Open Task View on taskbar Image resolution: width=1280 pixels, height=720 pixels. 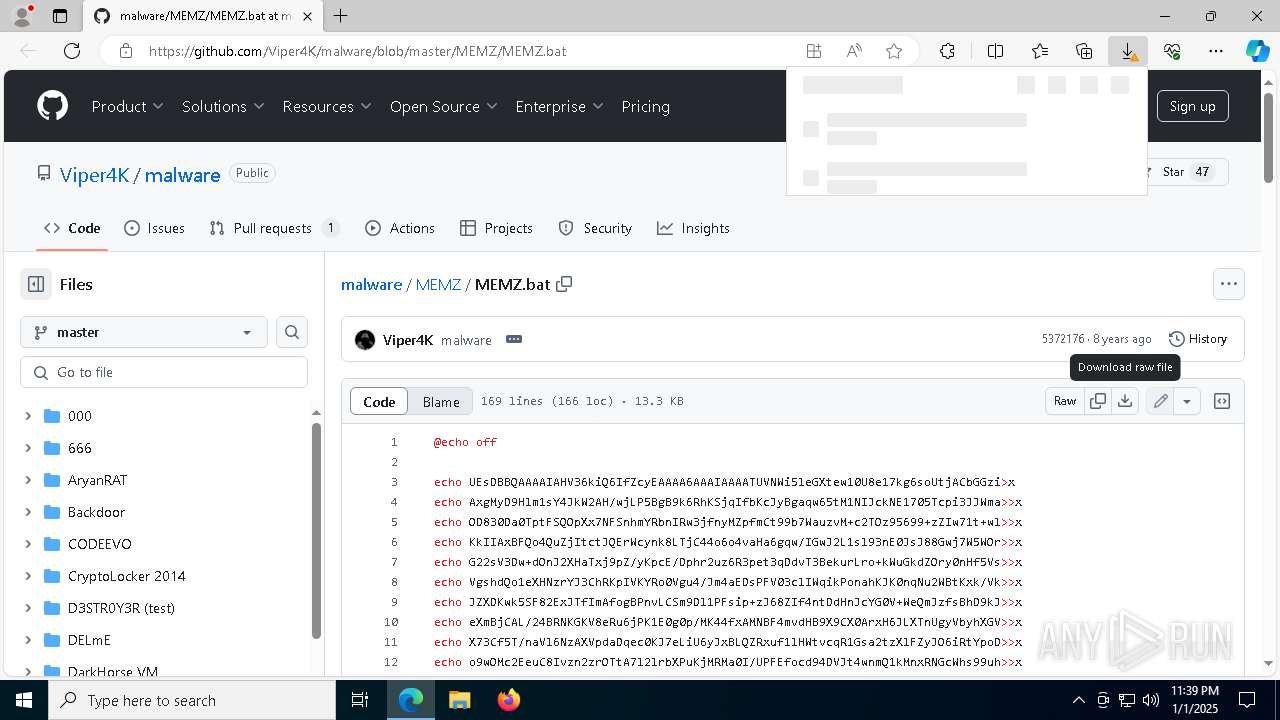coord(360,700)
